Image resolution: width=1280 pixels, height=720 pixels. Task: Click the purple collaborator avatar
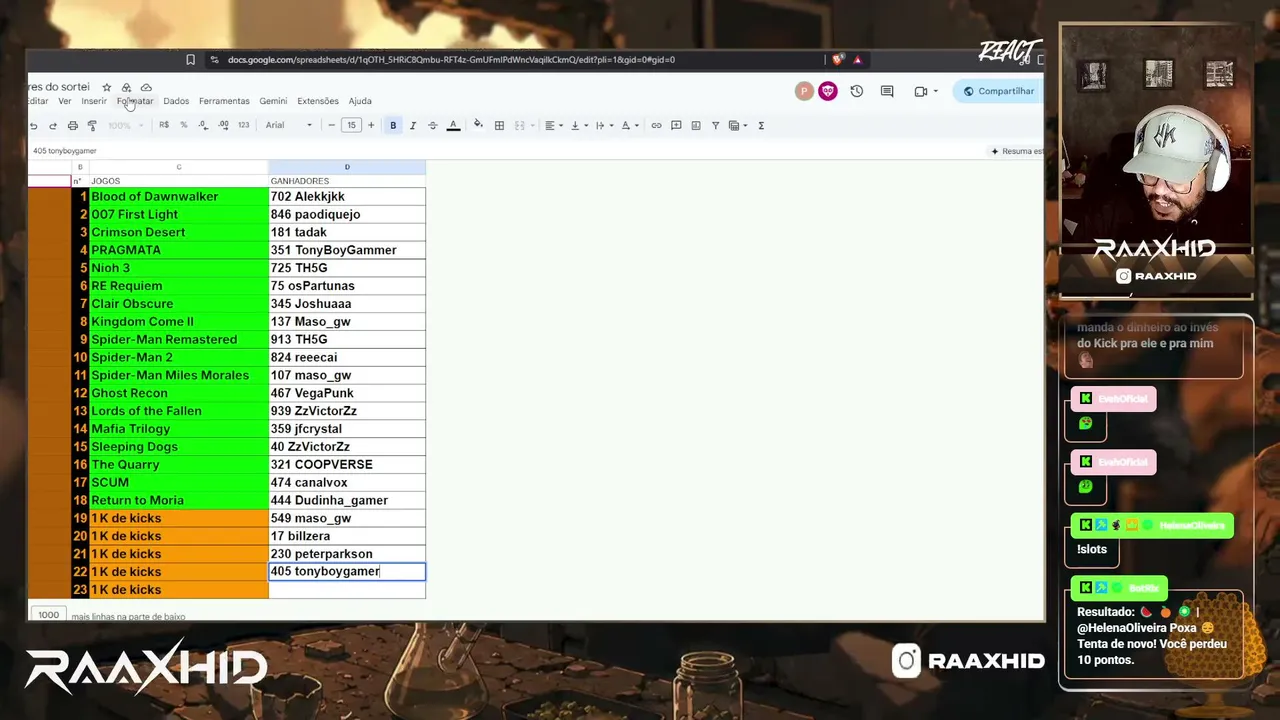[828, 91]
